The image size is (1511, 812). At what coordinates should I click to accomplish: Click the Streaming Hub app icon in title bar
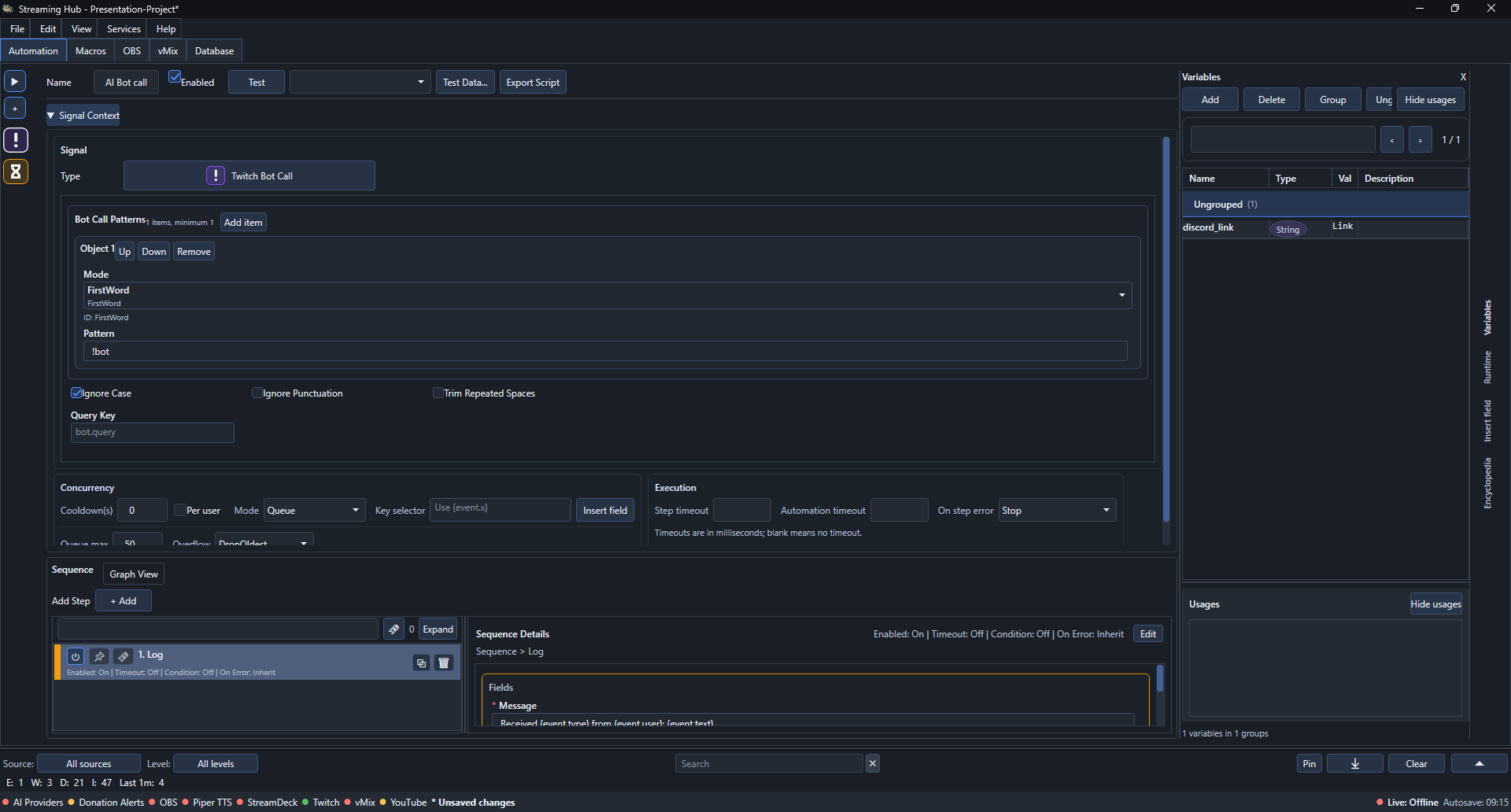click(x=8, y=9)
